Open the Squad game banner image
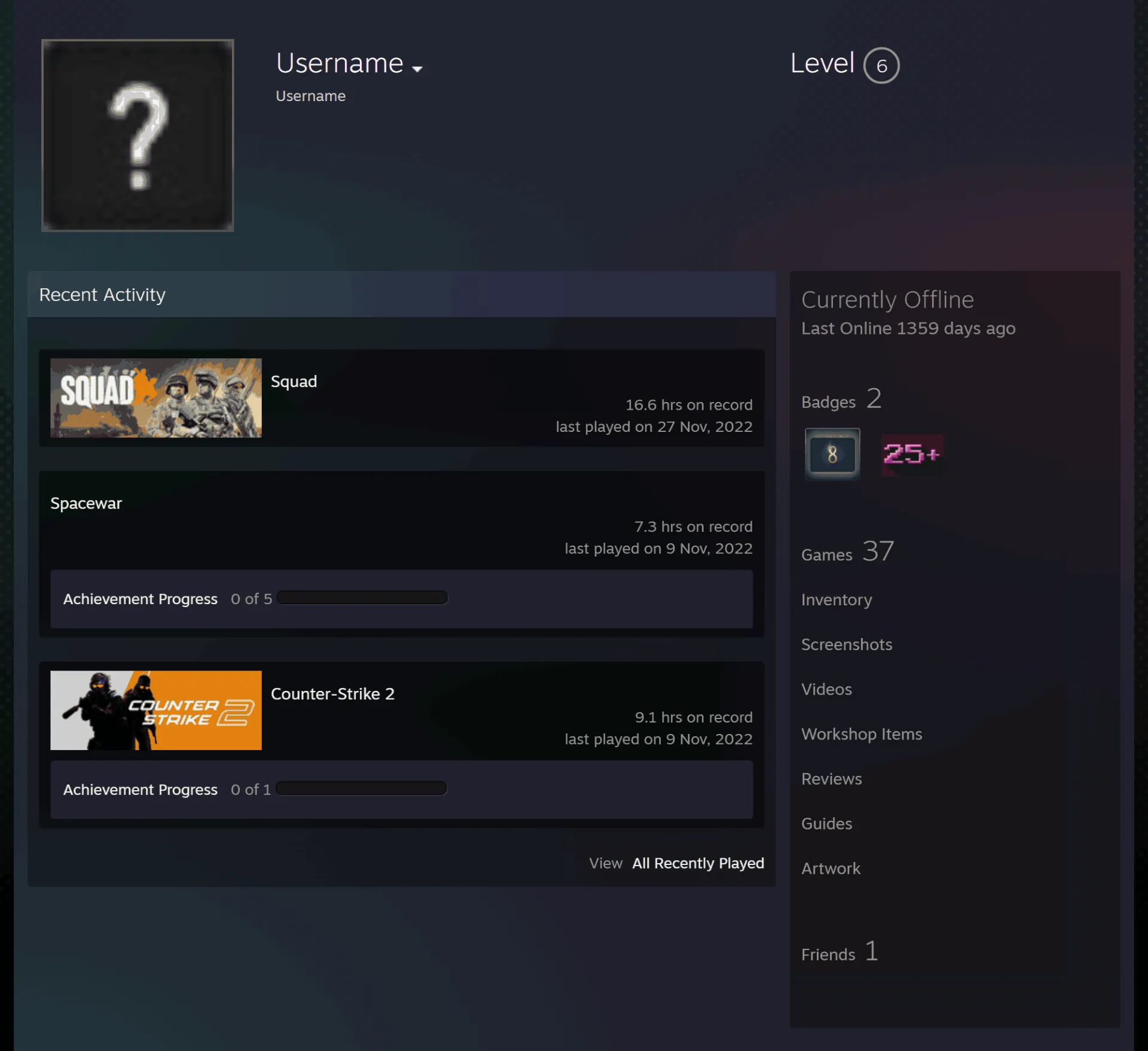The width and height of the screenshot is (1148, 1051). [156, 398]
